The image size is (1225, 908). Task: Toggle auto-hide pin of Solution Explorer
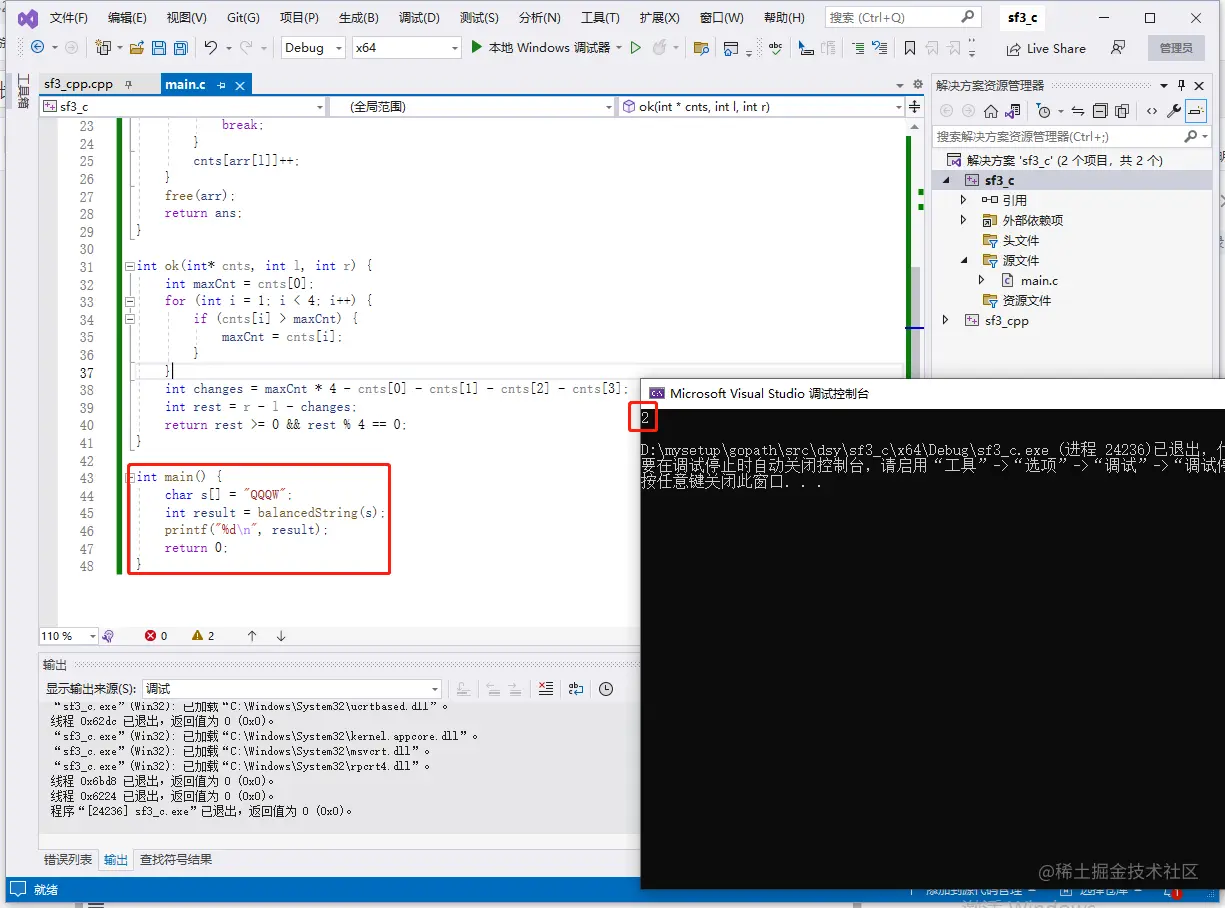[x=1182, y=85]
